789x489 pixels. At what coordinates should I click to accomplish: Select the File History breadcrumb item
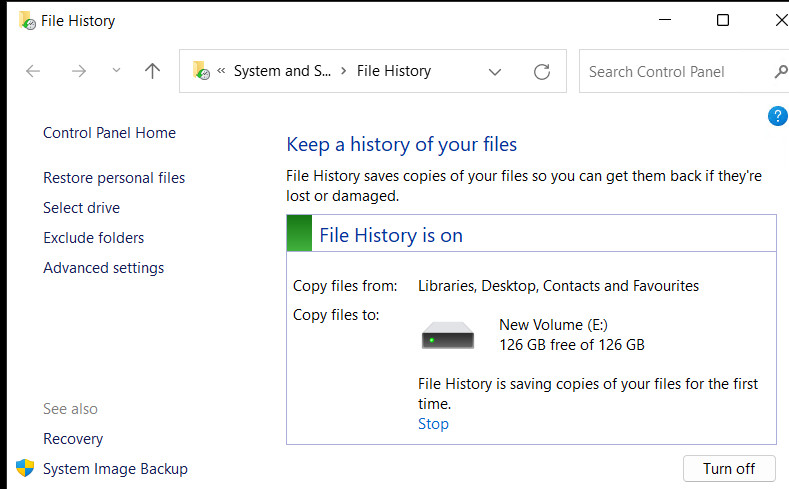click(394, 71)
